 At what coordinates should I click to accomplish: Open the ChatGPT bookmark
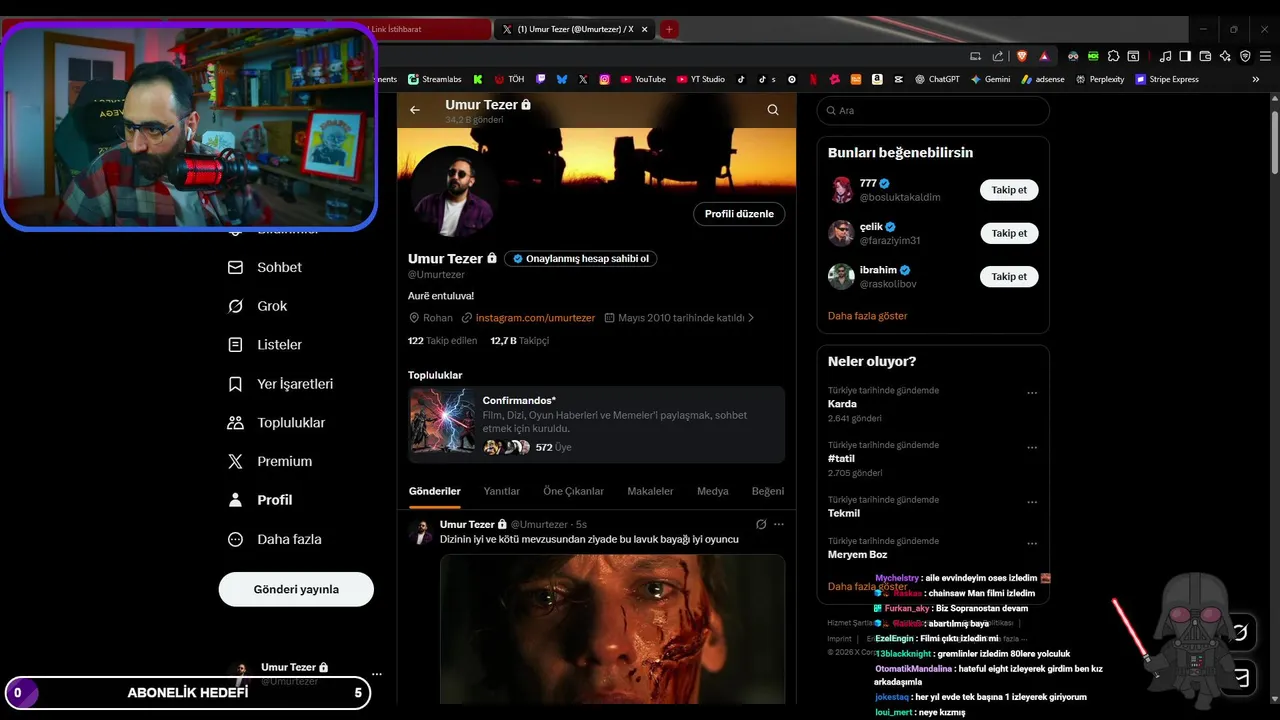pos(937,79)
